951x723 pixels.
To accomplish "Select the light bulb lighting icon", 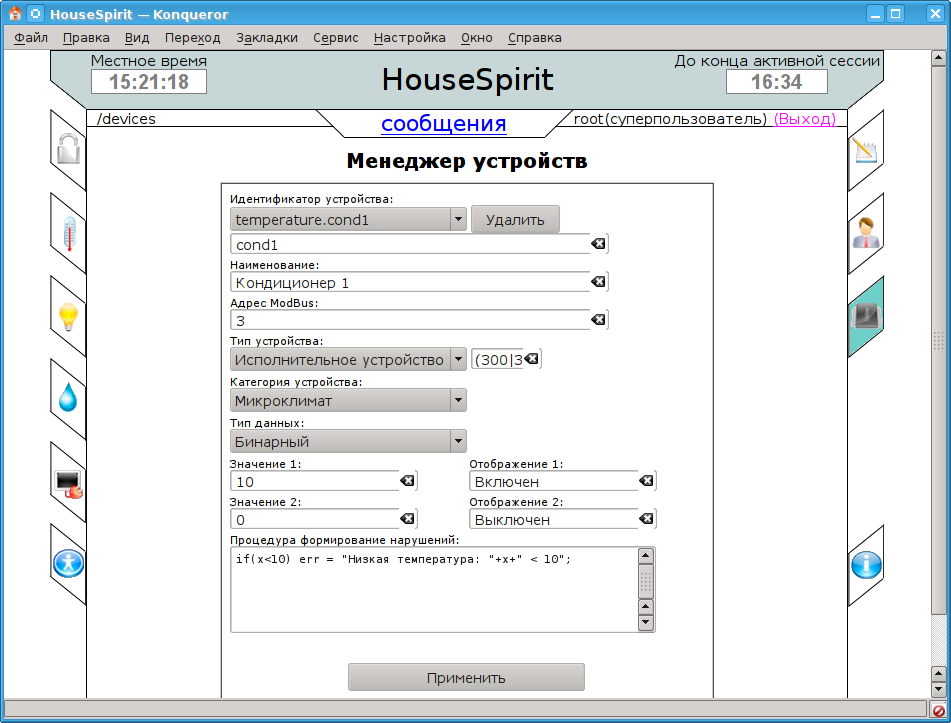I will [68, 317].
